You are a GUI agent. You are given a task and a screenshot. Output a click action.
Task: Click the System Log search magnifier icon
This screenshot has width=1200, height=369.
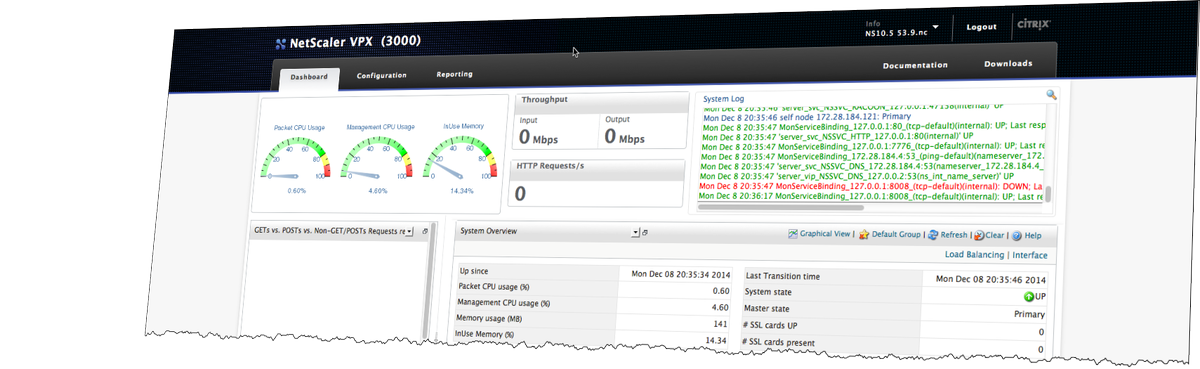tap(1051, 95)
